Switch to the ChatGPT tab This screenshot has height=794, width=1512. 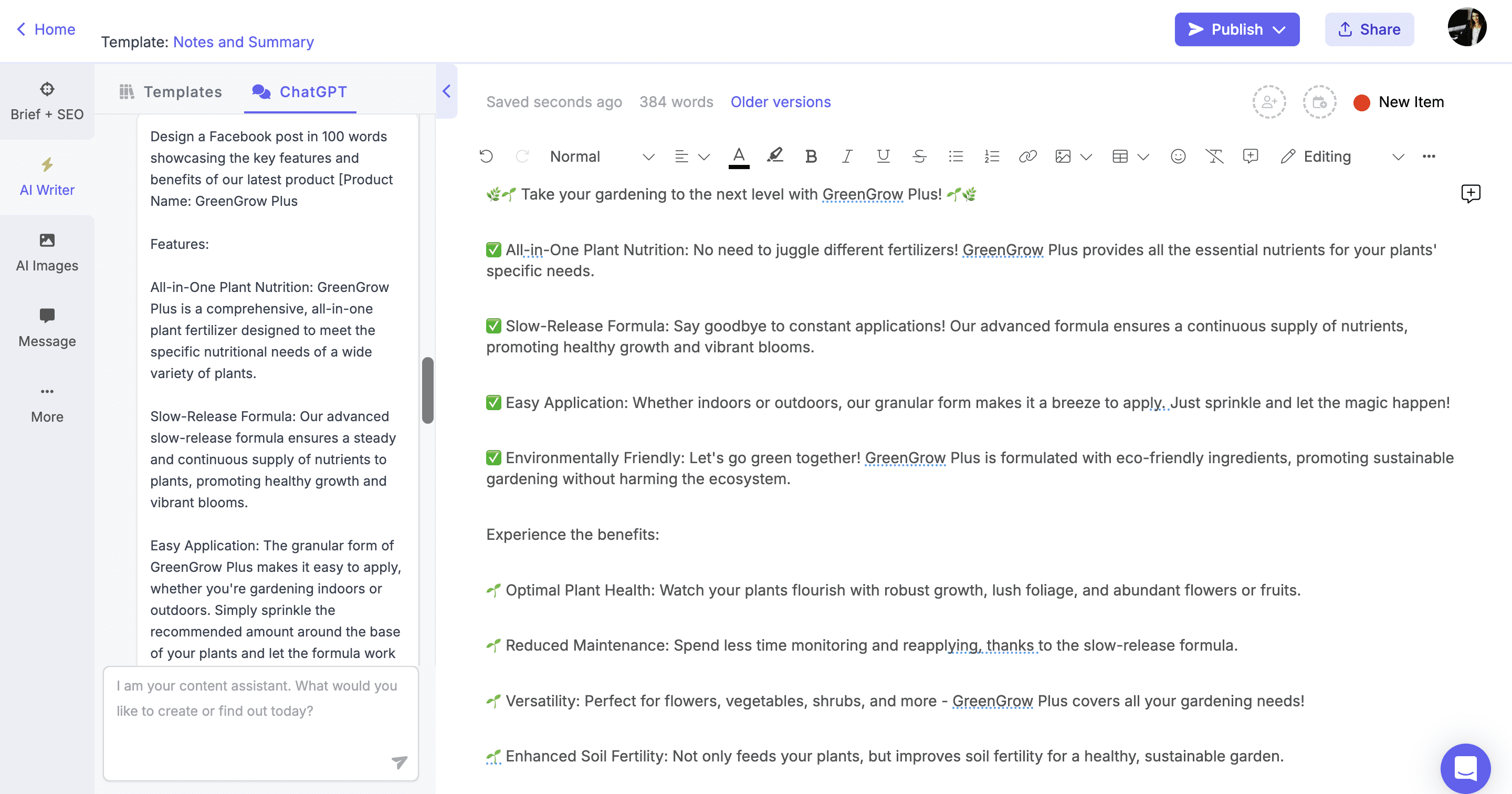point(300,91)
